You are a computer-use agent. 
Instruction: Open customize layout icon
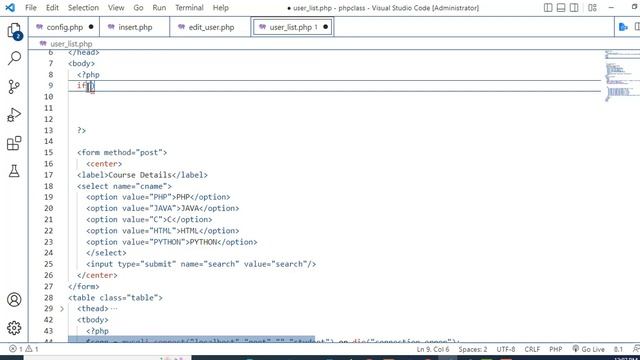[592, 7]
